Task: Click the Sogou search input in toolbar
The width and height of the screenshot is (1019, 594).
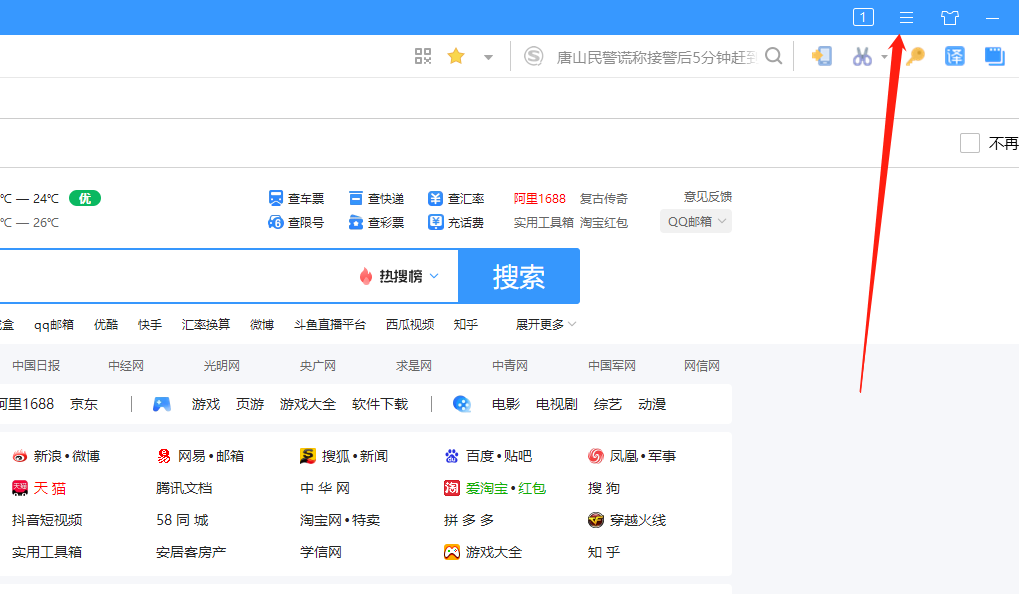Action: [x=655, y=57]
